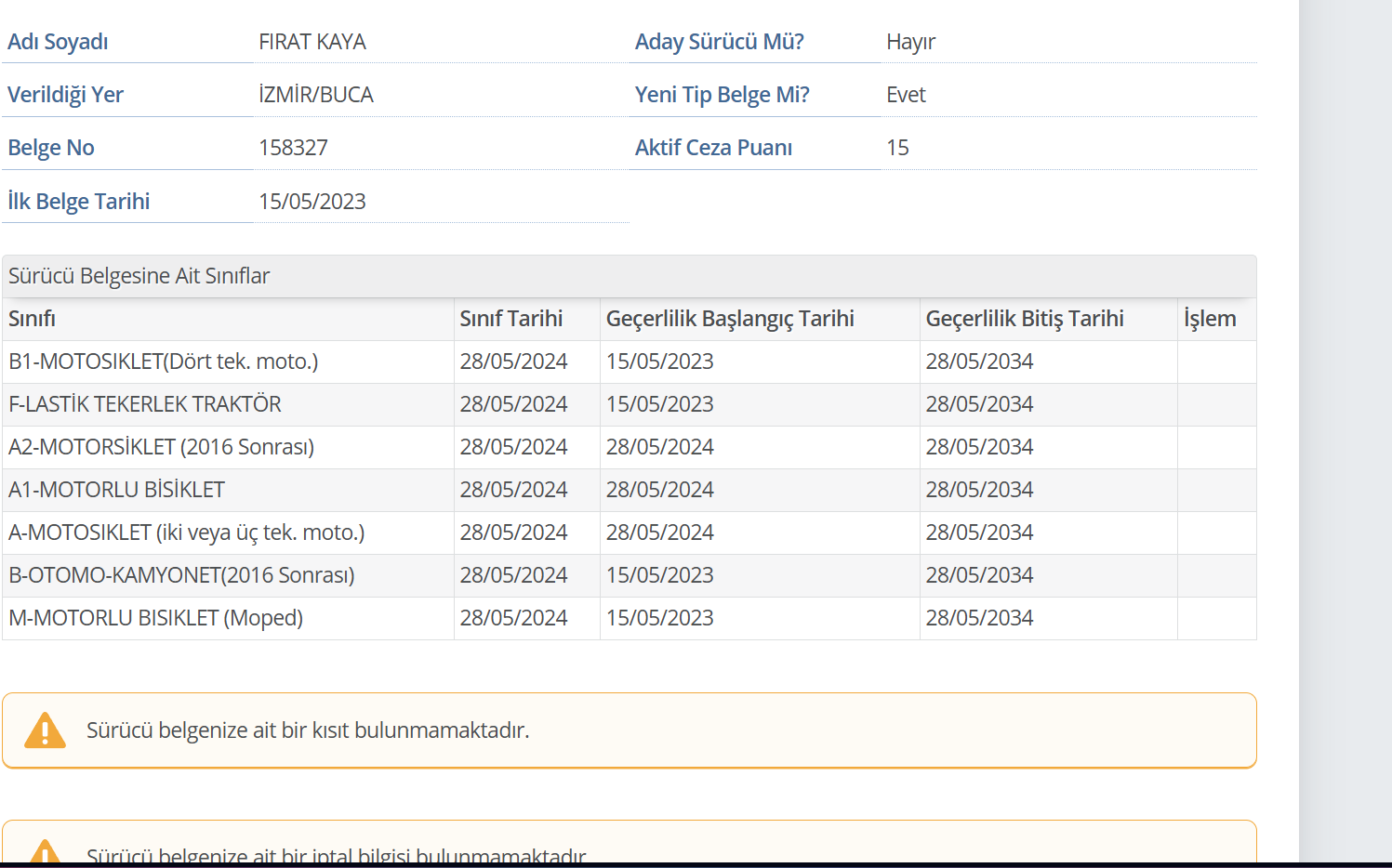This screenshot has height=868, width=1392.
Task: Click the validity start date in the B-OTOMO-KAMYONET row
Action: coord(660,575)
